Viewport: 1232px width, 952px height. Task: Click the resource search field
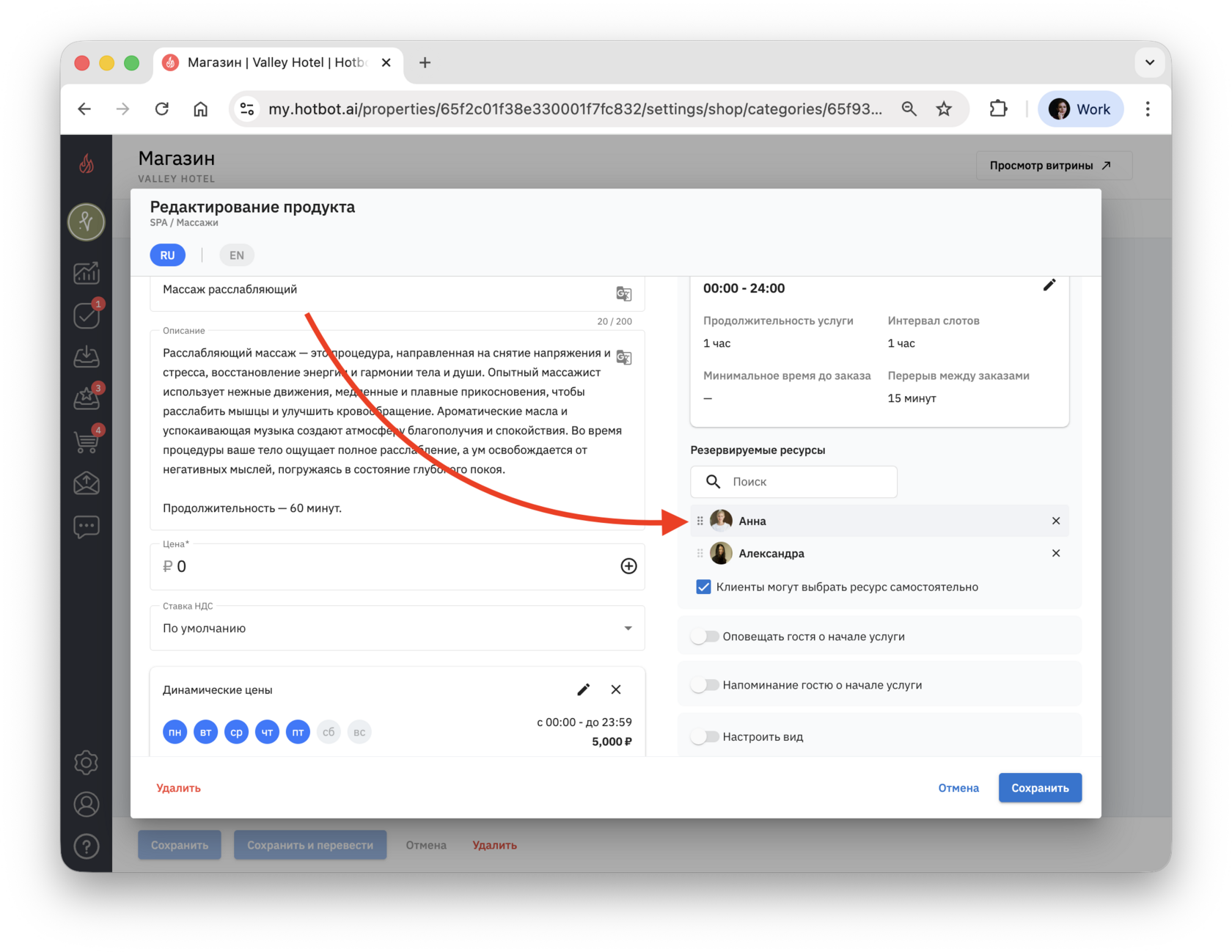[793, 482]
